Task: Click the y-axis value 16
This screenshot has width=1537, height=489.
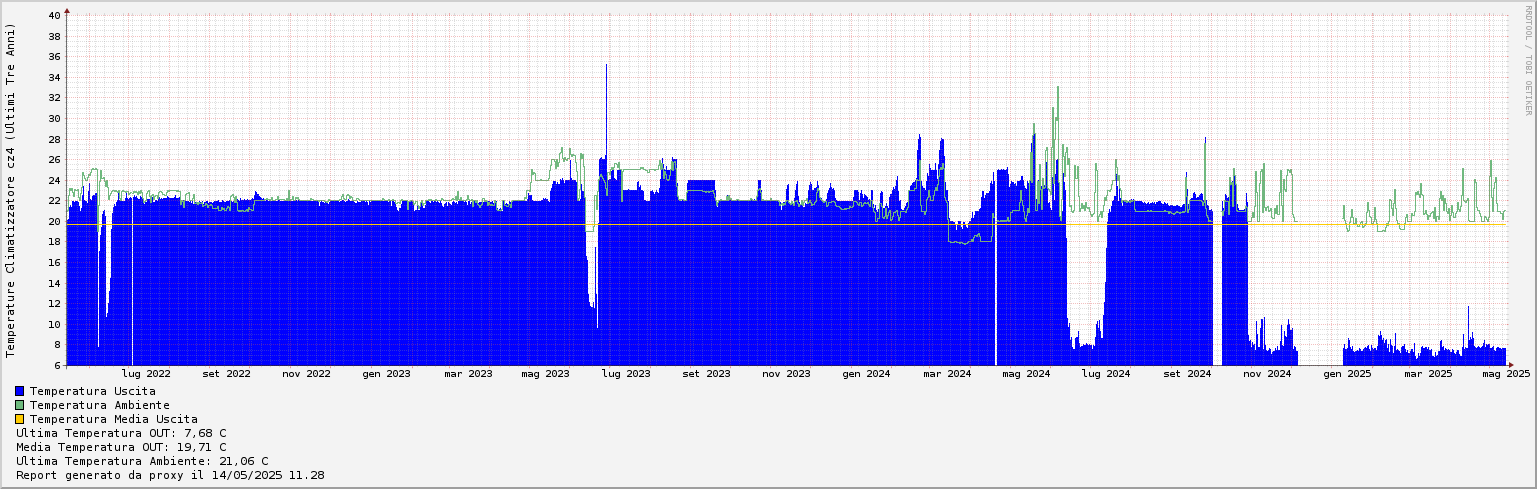Action: [x=54, y=263]
